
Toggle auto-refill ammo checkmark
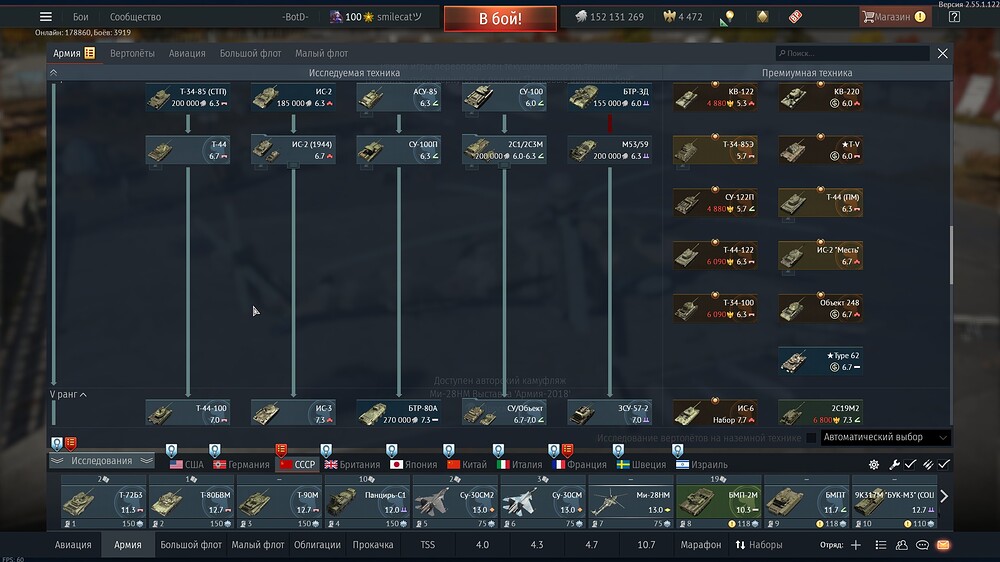click(944, 464)
